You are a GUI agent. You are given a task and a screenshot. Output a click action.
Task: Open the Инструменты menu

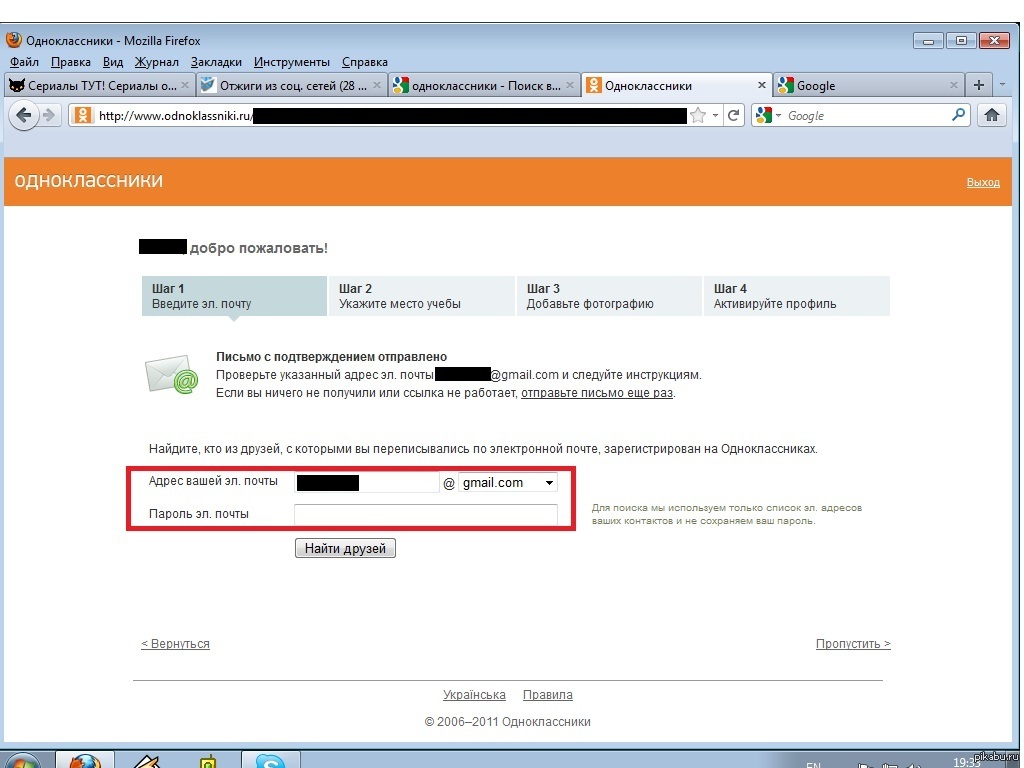(292, 62)
